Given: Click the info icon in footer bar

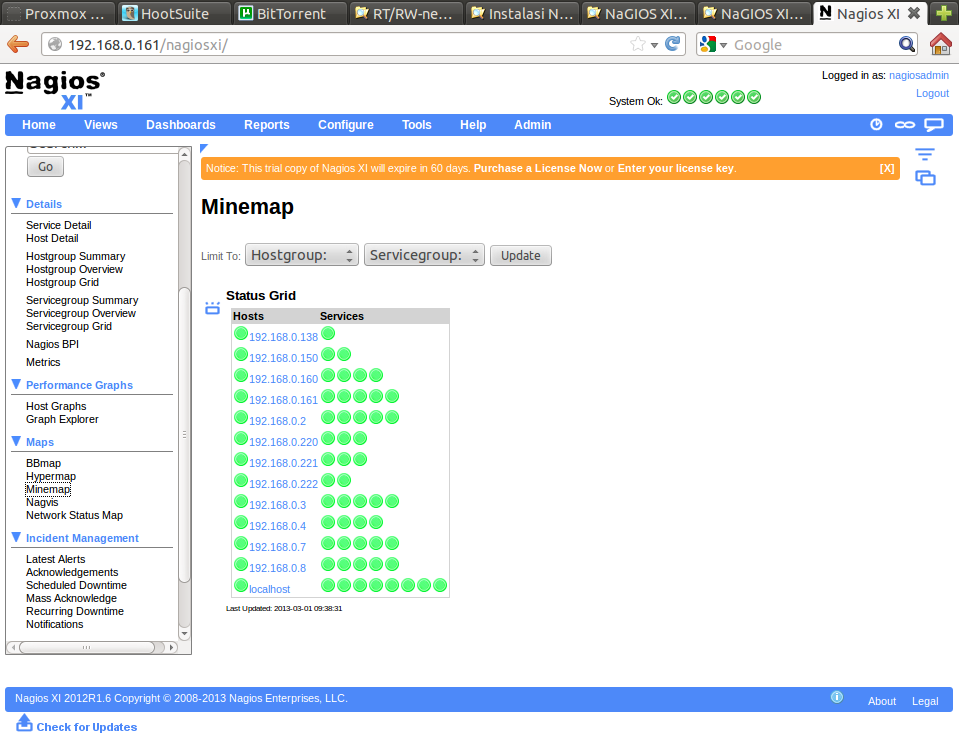Looking at the screenshot, I should (837, 698).
